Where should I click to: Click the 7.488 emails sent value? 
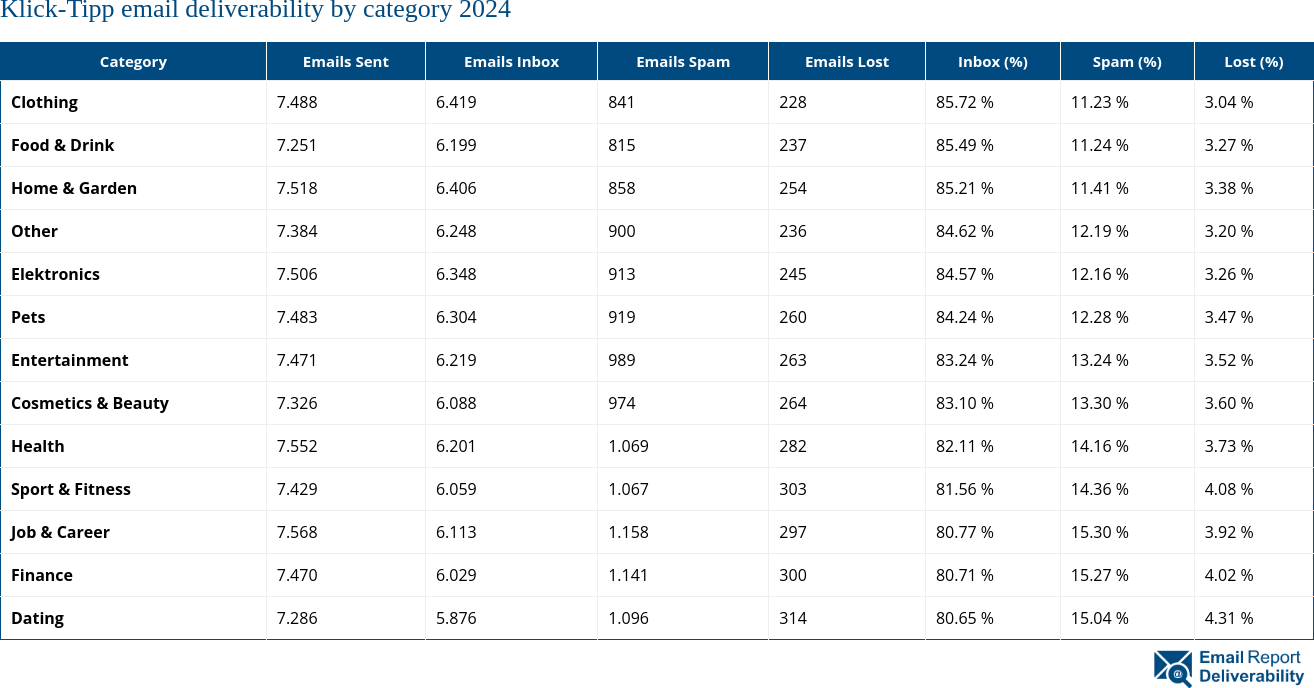tap(297, 102)
